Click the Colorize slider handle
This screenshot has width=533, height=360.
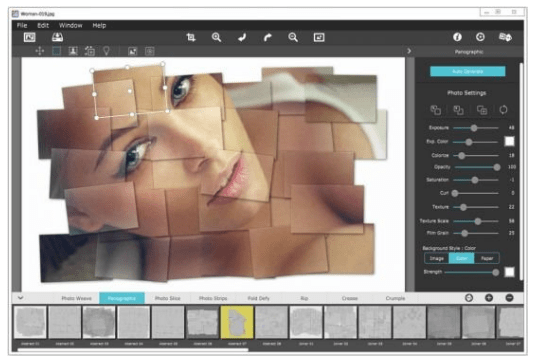pos(461,156)
